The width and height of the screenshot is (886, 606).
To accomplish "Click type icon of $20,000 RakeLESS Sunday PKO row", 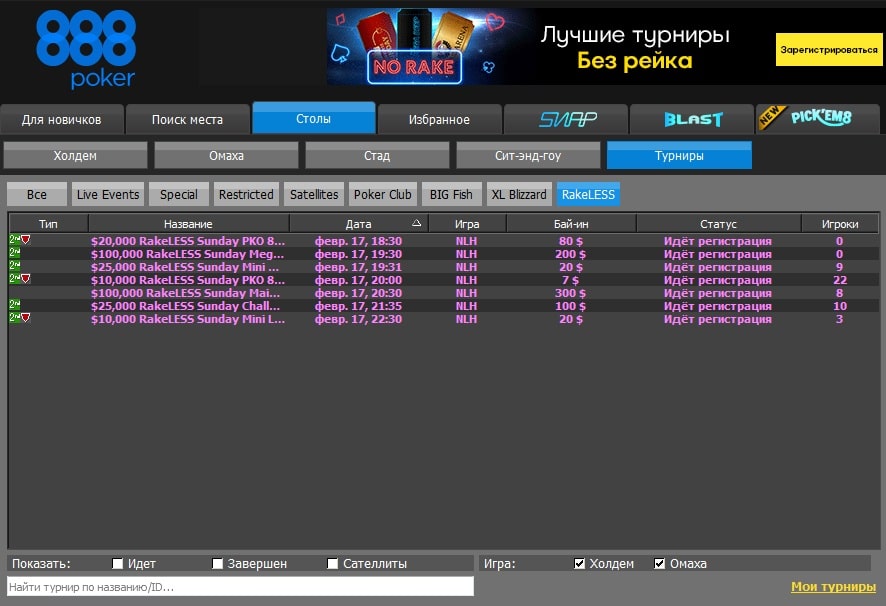I will [15, 240].
